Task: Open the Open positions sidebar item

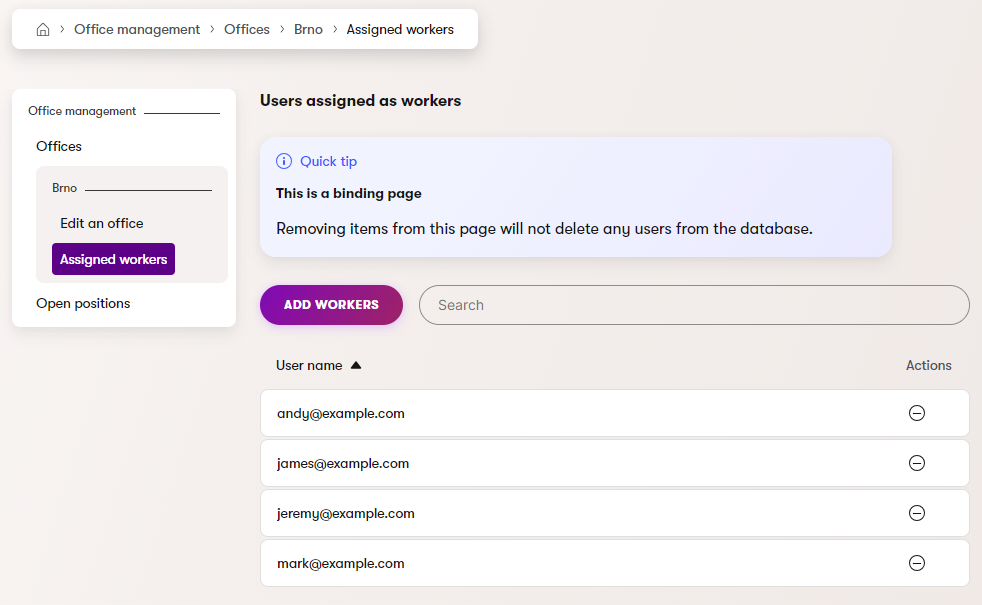Action: (83, 303)
